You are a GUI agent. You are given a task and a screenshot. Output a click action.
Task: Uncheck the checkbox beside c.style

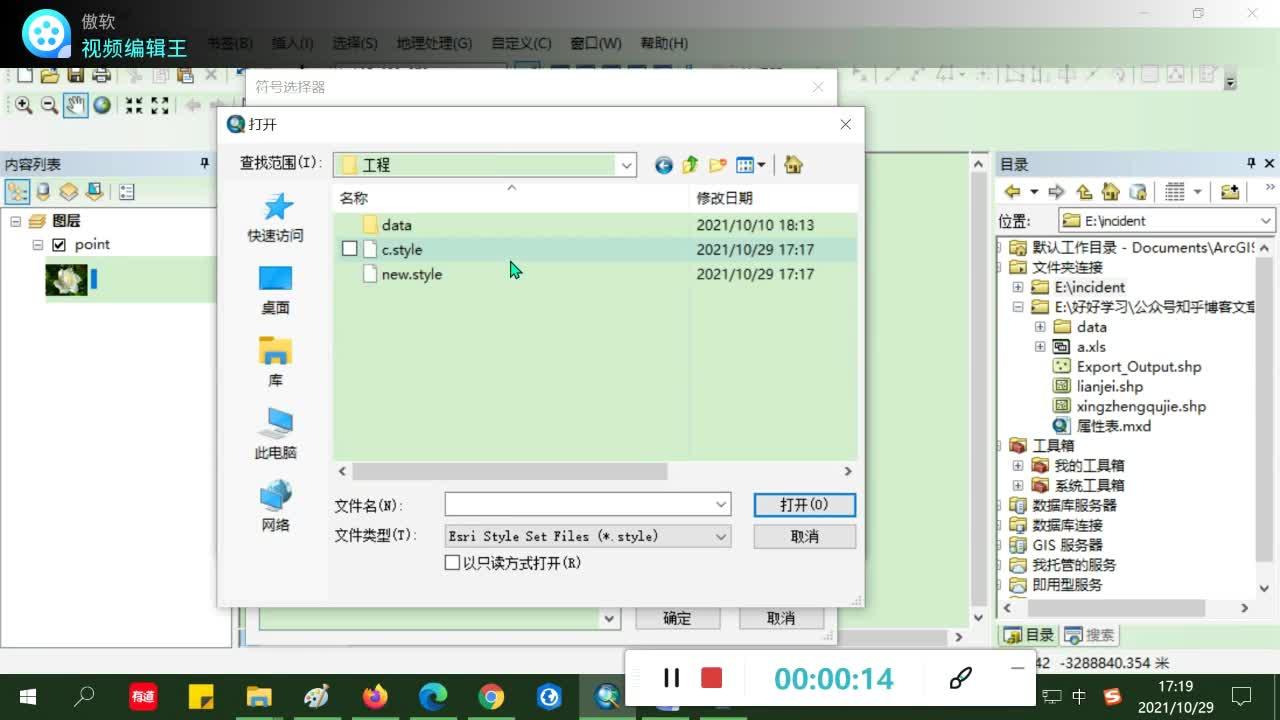coord(349,249)
